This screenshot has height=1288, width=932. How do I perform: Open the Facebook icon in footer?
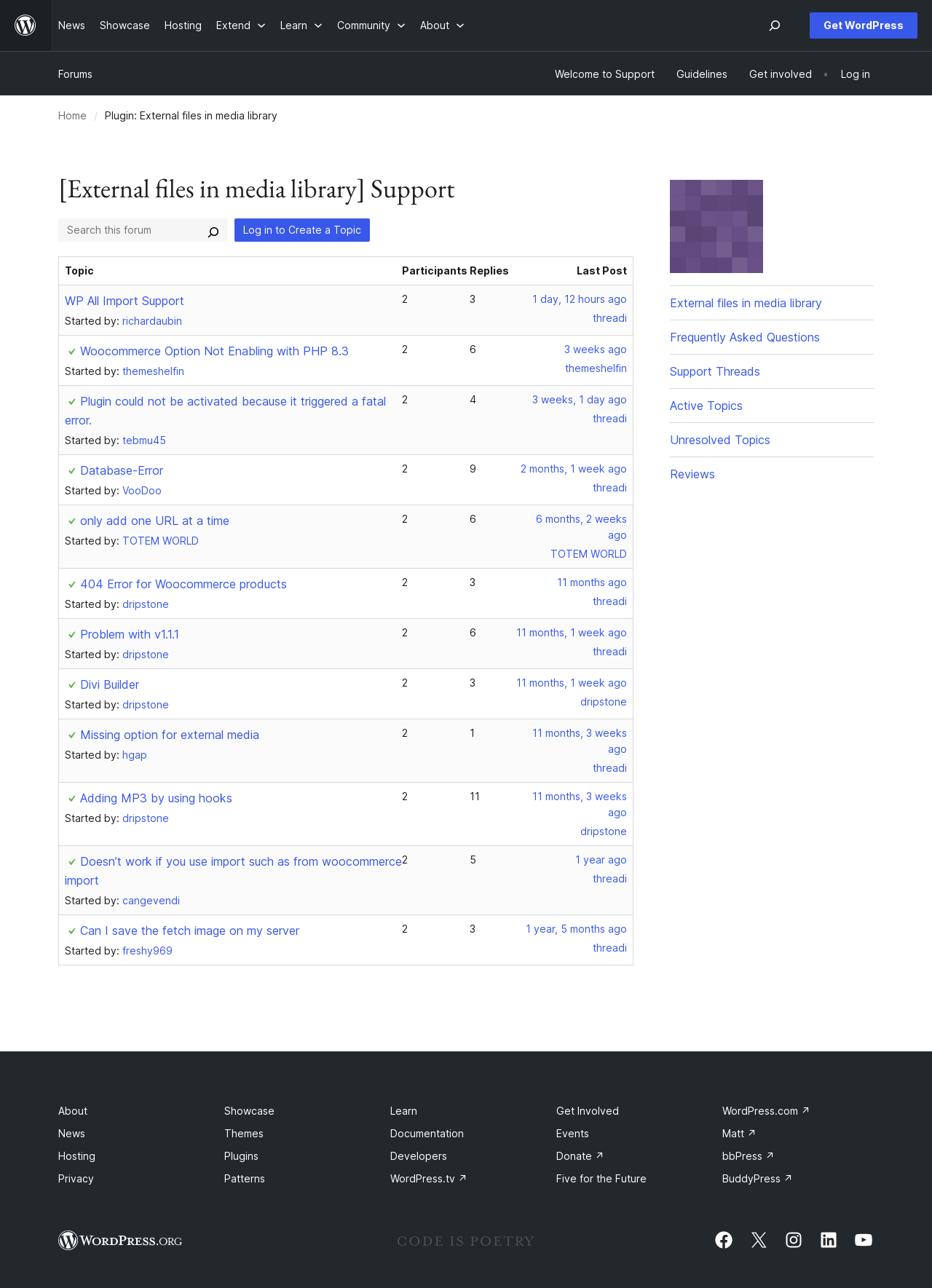(x=724, y=1240)
